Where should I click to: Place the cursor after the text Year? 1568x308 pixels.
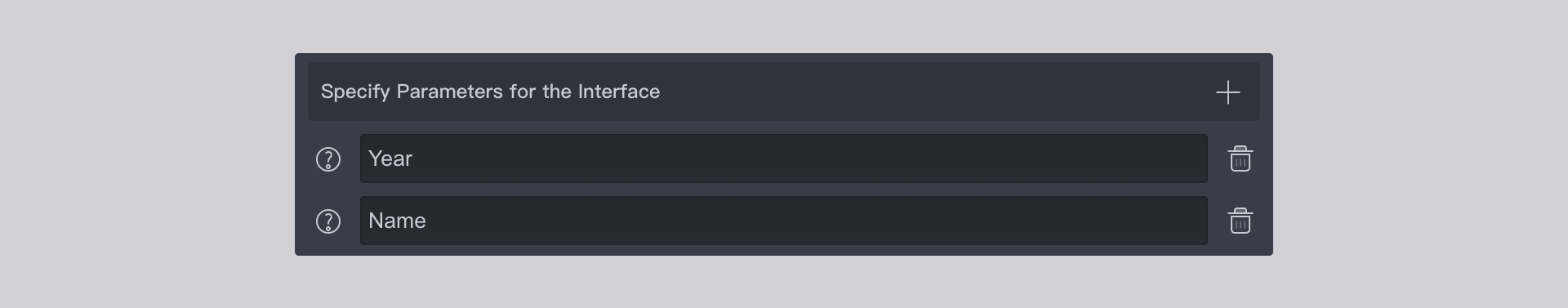click(x=414, y=158)
